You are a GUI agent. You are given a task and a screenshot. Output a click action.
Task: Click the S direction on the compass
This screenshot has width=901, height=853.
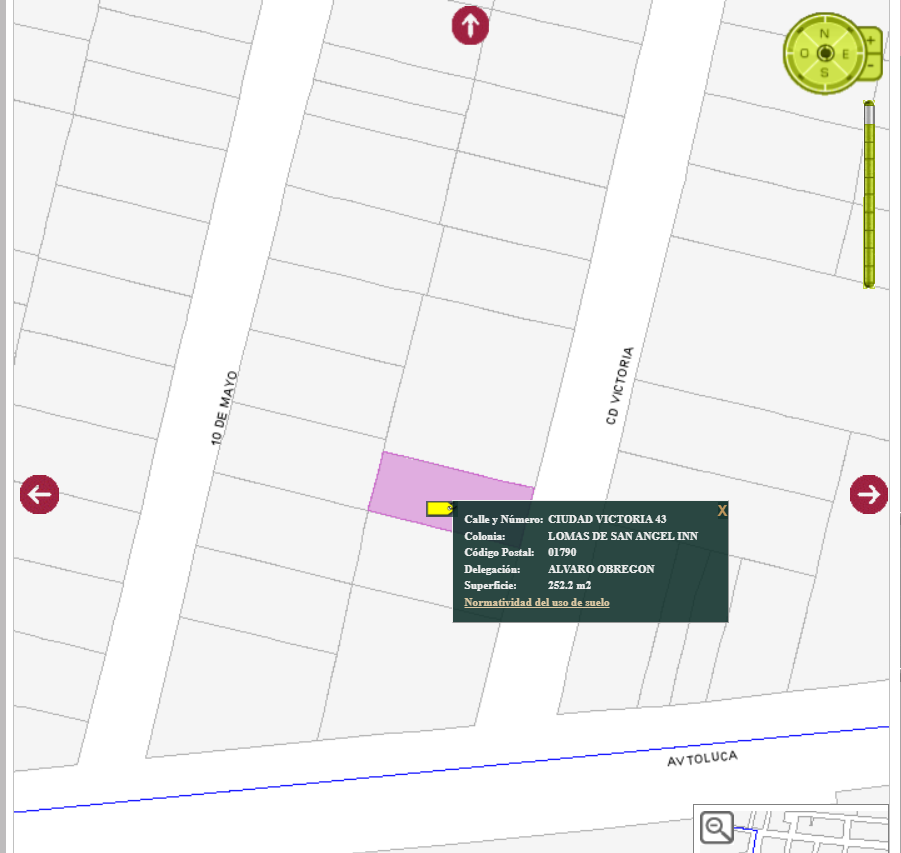[x=825, y=73]
